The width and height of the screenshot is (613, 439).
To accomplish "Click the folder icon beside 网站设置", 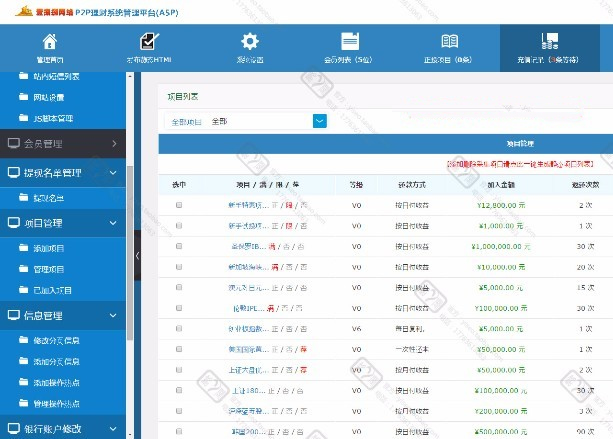I will 24,98.
